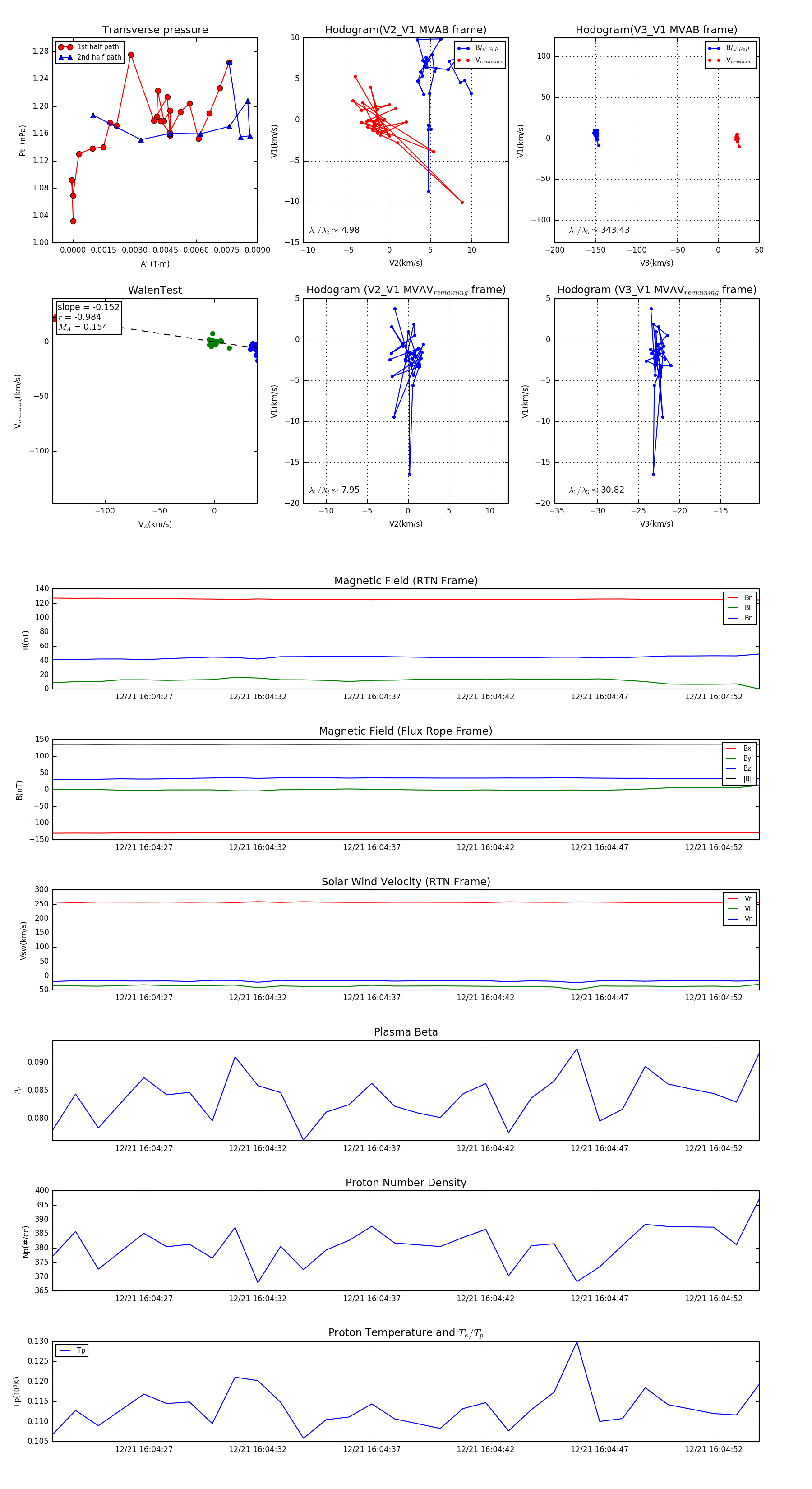Select the |B| legend entry in Flux Rope plot
812x1489 pixels.
(738, 779)
